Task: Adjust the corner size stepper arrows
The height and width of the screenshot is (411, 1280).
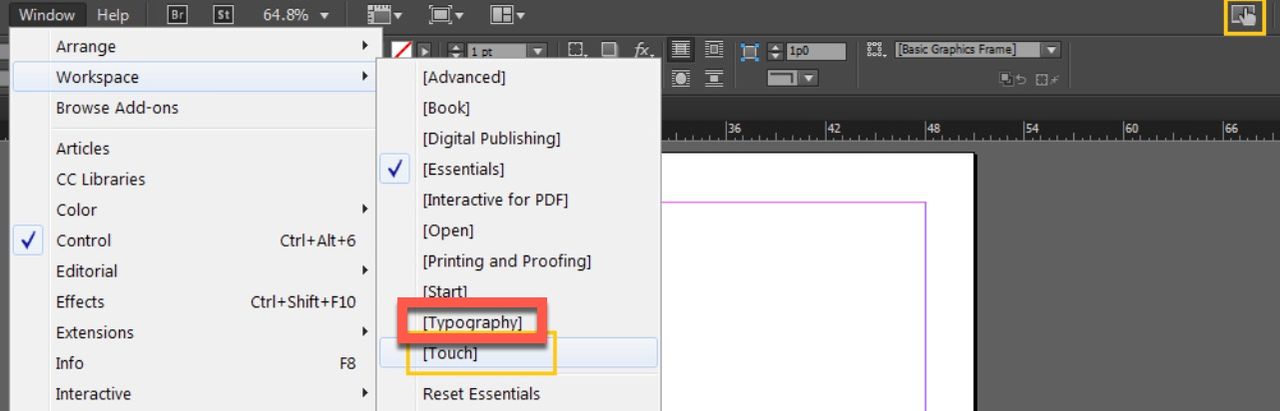Action: (x=776, y=50)
